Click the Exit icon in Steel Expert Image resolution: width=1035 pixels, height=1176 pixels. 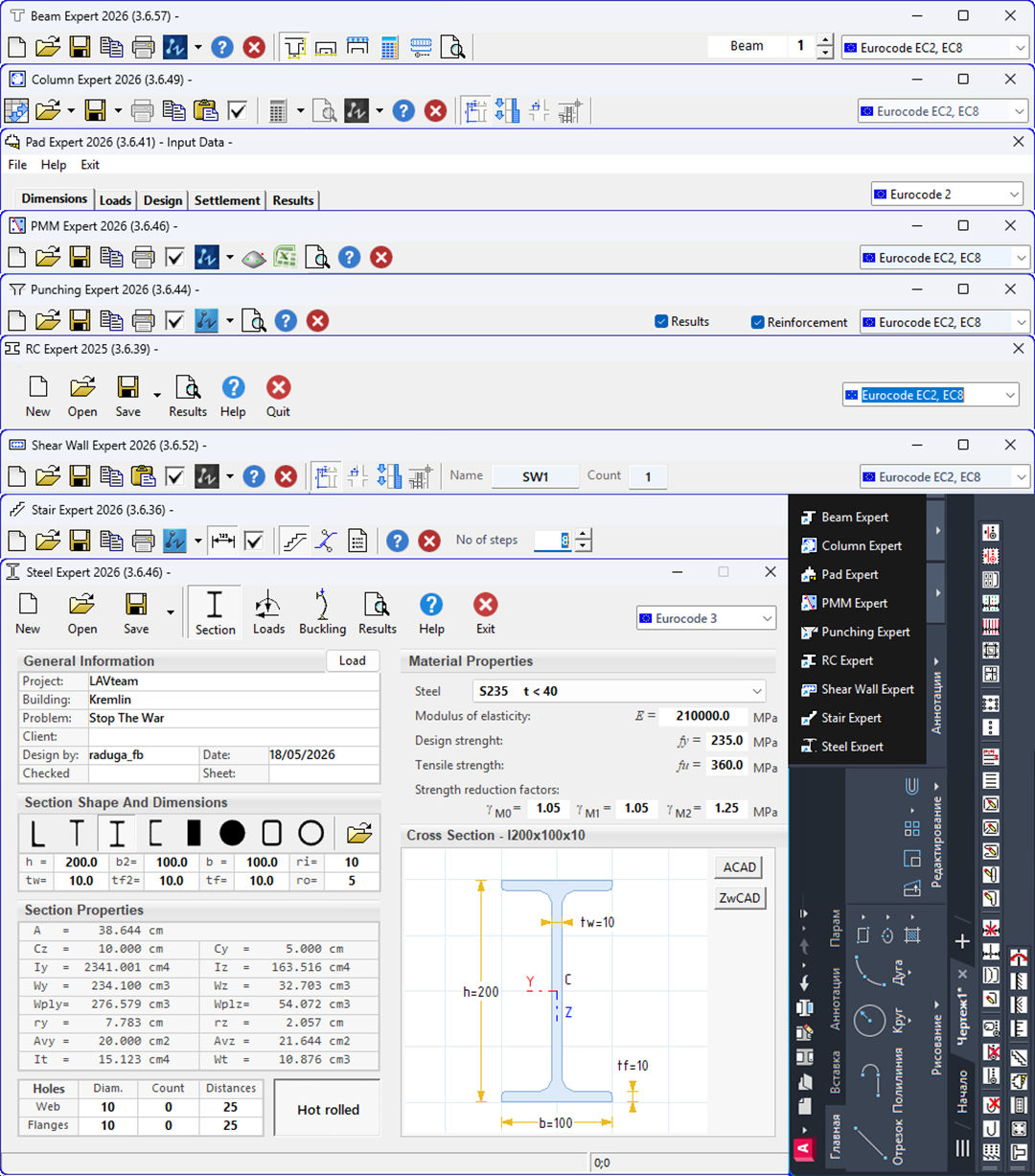pos(486,612)
